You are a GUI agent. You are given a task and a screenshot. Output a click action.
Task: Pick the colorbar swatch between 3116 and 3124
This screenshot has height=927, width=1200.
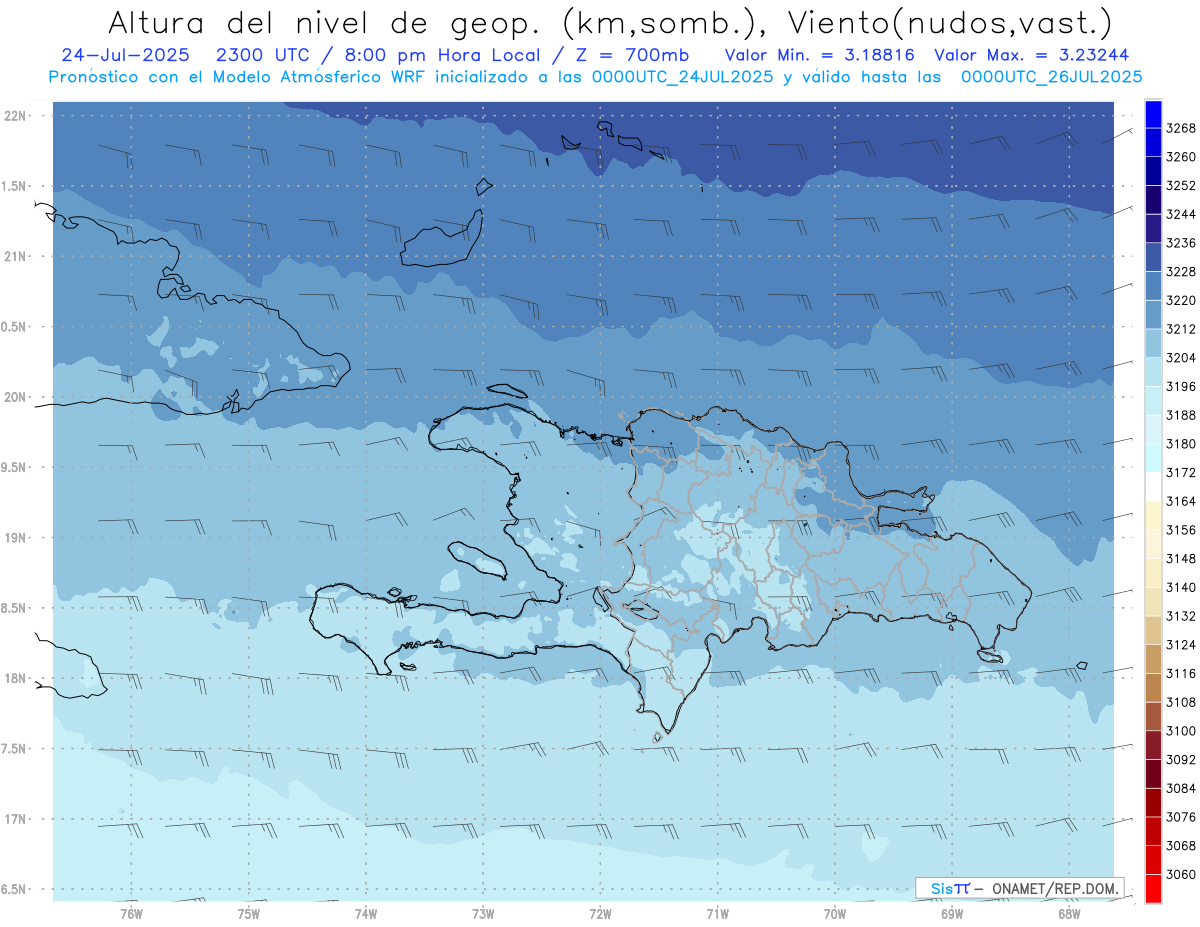[x=1152, y=659]
